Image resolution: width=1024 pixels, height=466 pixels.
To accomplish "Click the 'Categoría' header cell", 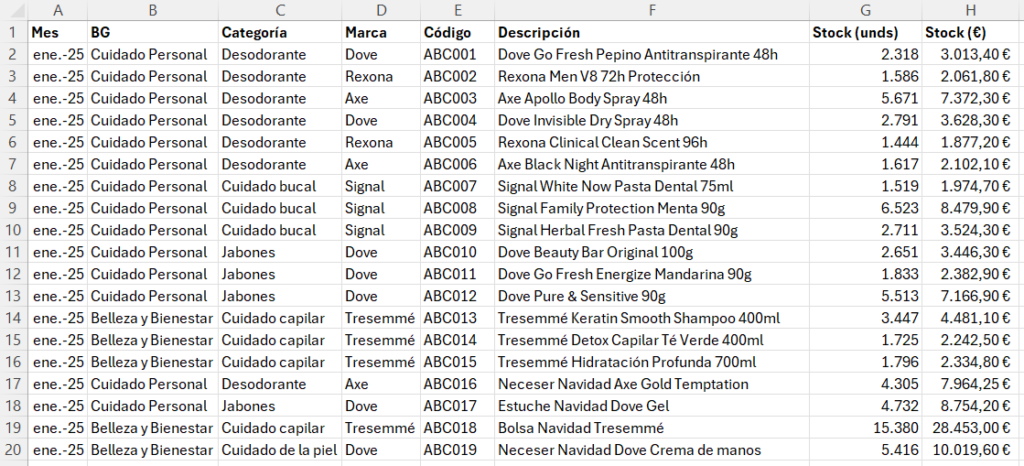I will [x=280, y=32].
